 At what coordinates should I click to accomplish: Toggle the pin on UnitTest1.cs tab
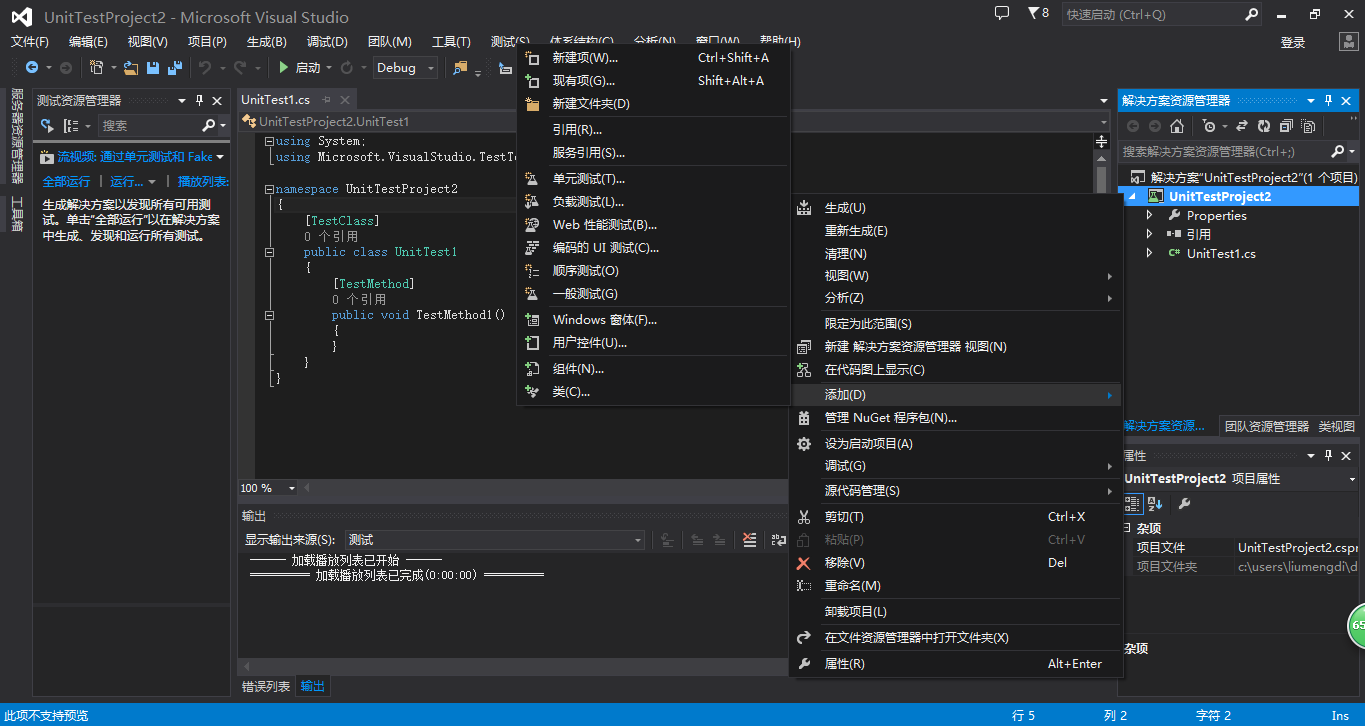click(327, 100)
